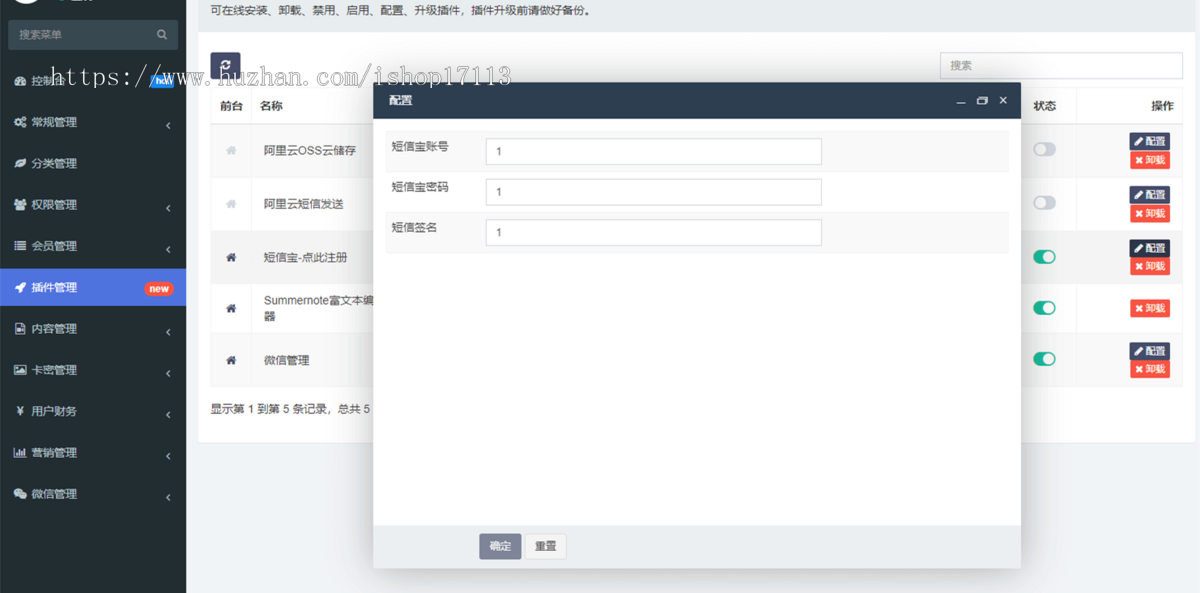Uninstall the Summernote plugin via 卸载

click(x=1150, y=309)
